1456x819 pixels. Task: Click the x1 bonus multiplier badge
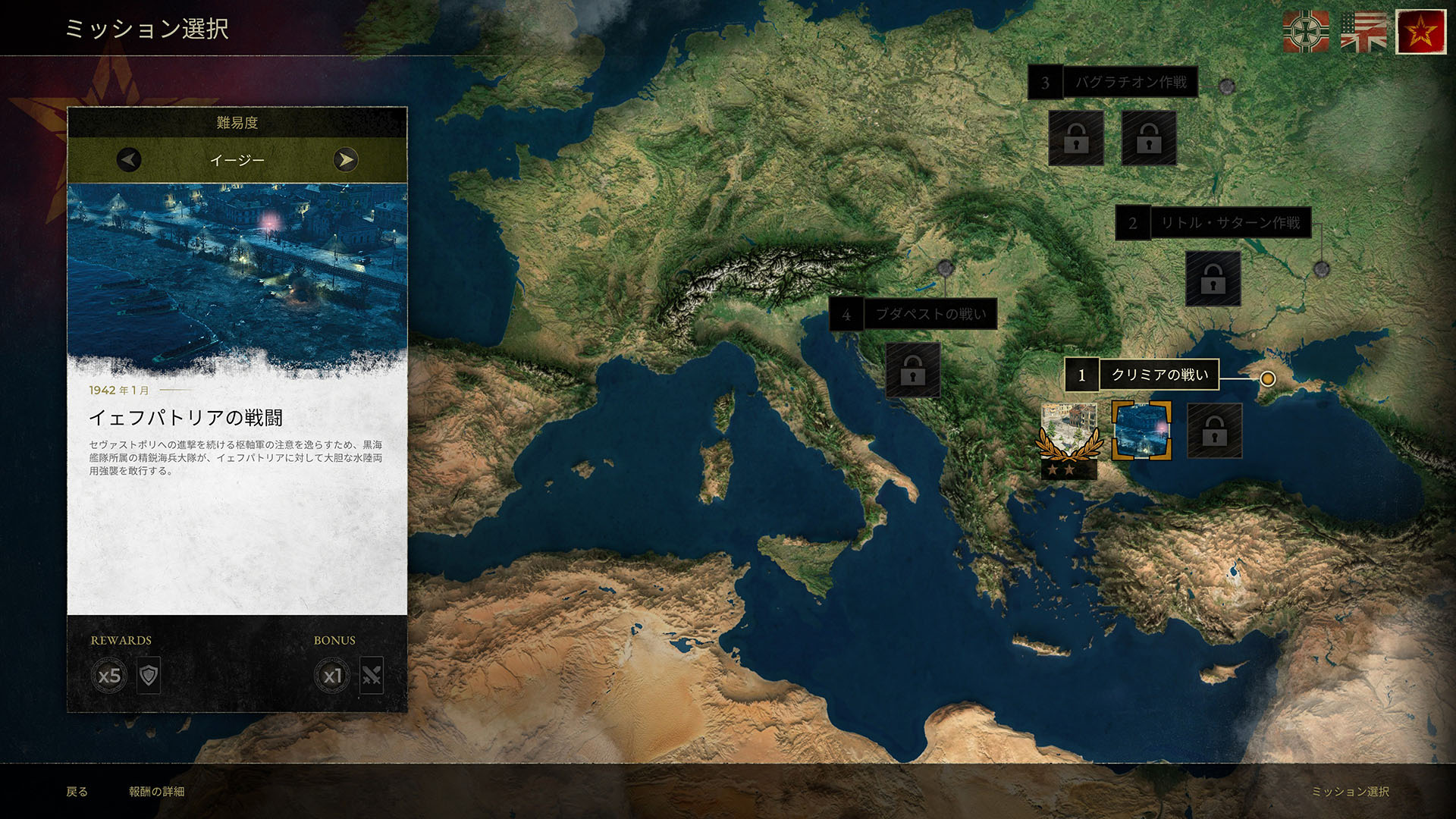coord(332,675)
